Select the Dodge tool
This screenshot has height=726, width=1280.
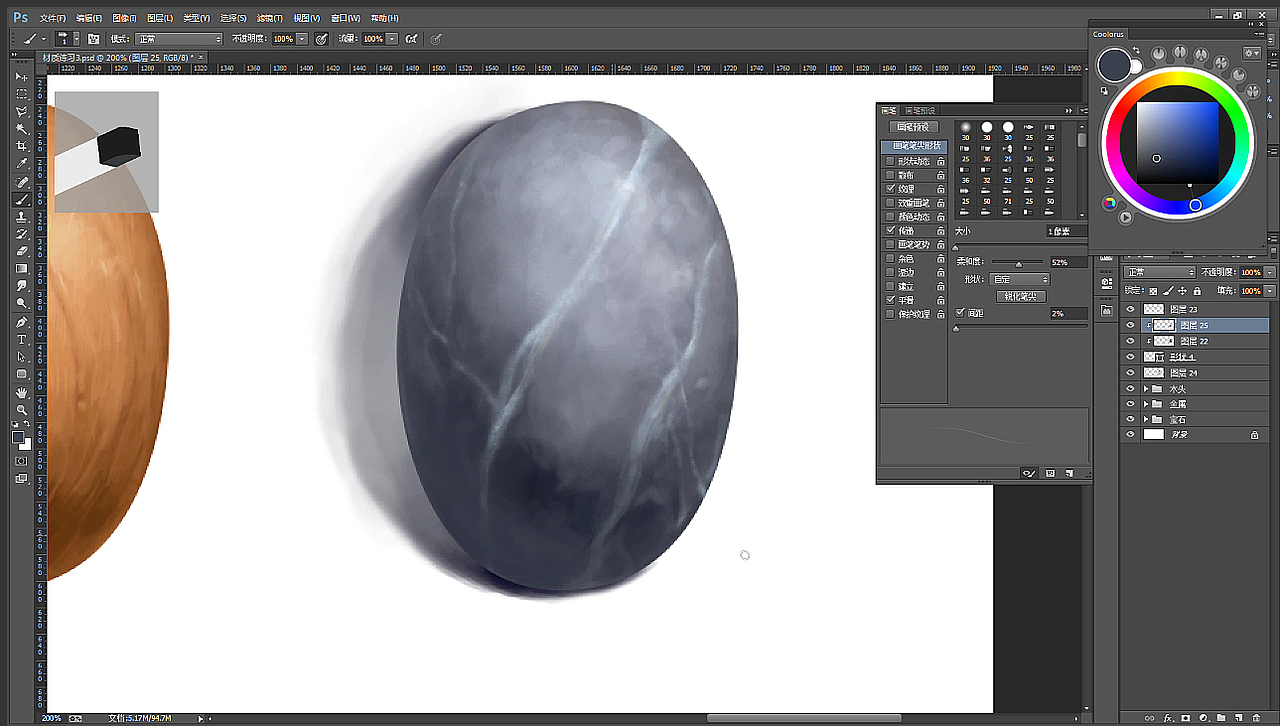tap(22, 302)
